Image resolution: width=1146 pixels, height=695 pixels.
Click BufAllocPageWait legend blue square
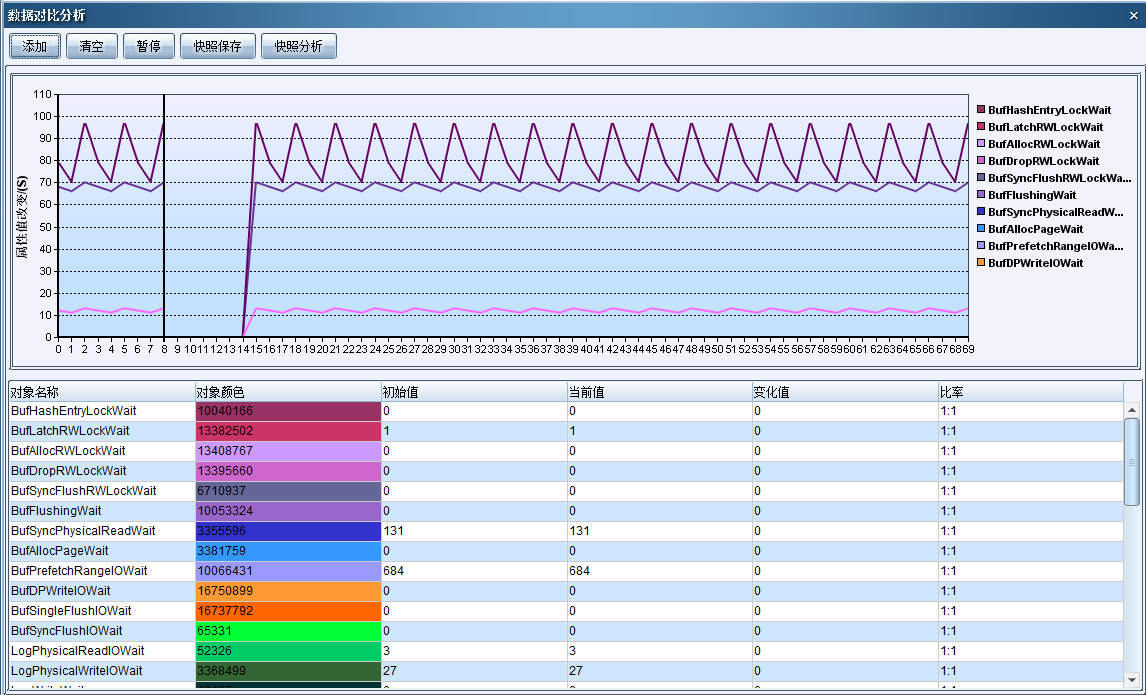[x=981, y=229]
